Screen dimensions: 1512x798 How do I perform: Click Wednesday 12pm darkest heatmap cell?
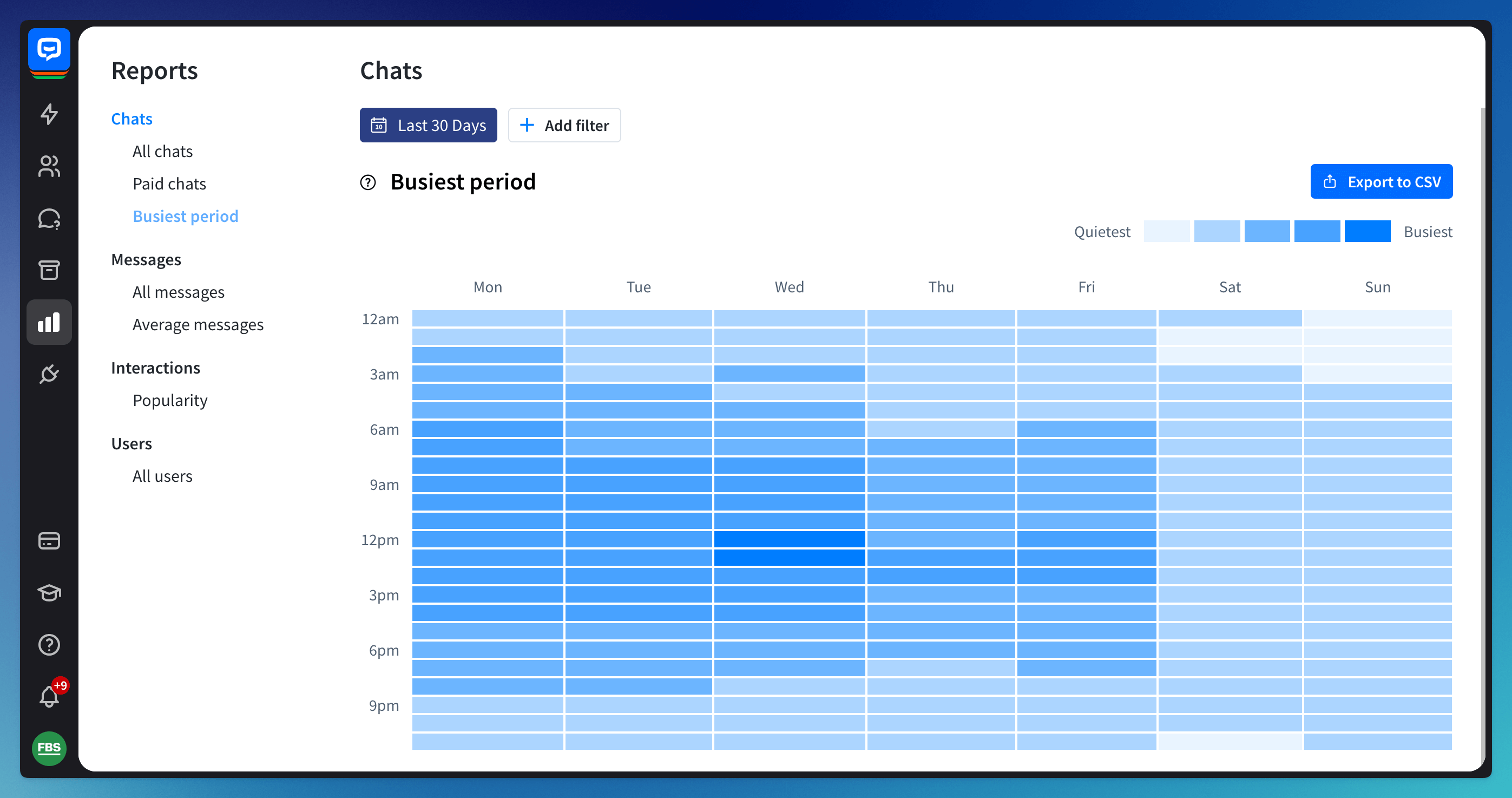click(x=789, y=539)
